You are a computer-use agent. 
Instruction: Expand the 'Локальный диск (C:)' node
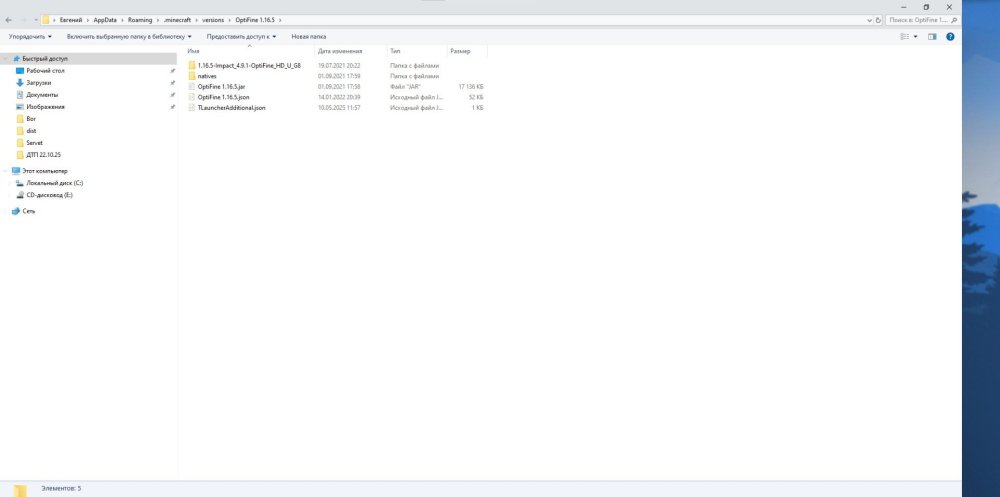[x=11, y=183]
